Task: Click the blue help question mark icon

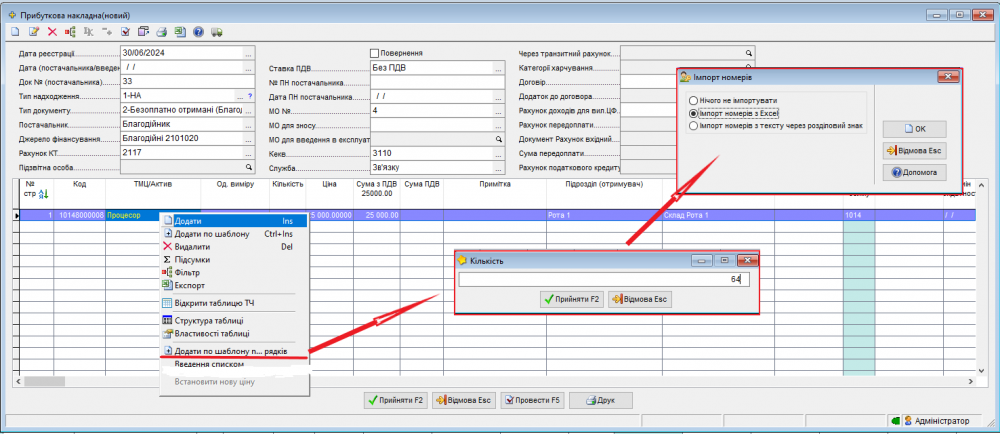Action: tap(198, 31)
